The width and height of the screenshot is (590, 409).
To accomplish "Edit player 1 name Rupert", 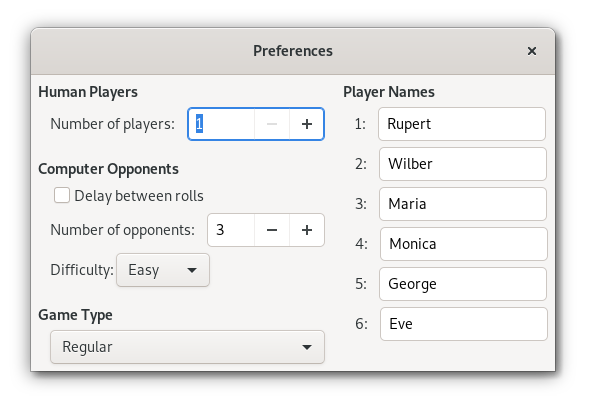I will (462, 124).
